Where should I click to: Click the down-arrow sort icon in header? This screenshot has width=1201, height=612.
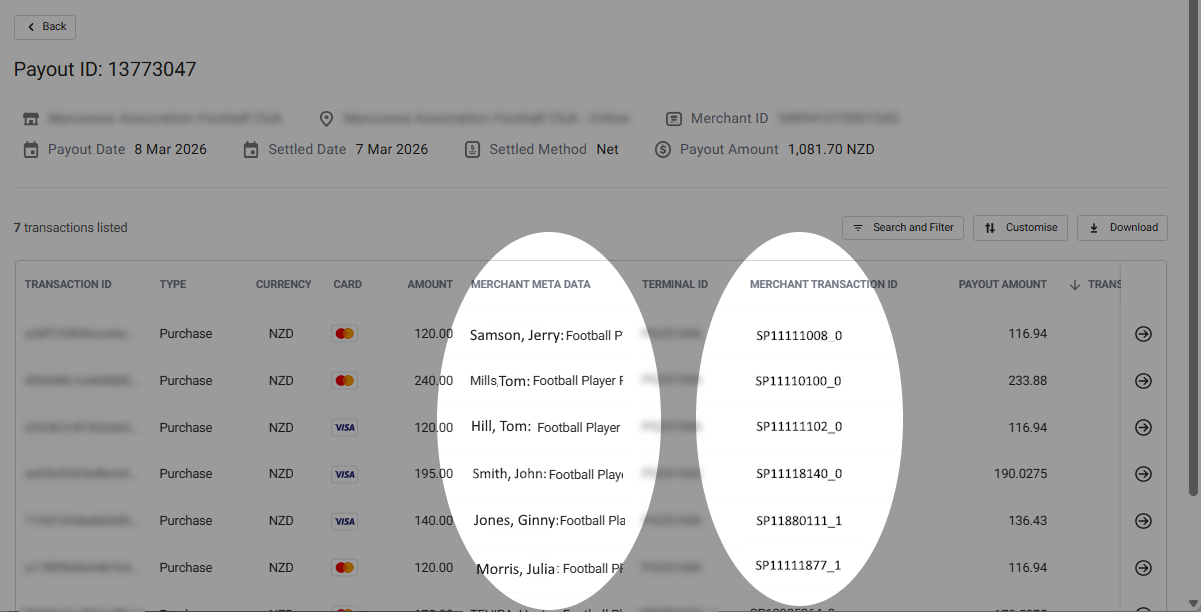pyautogui.click(x=1075, y=285)
